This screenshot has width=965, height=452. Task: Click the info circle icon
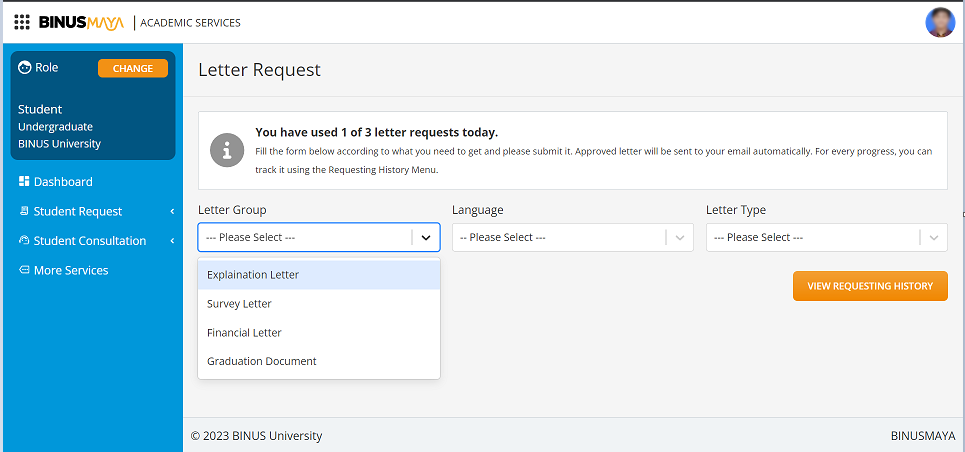click(227, 150)
